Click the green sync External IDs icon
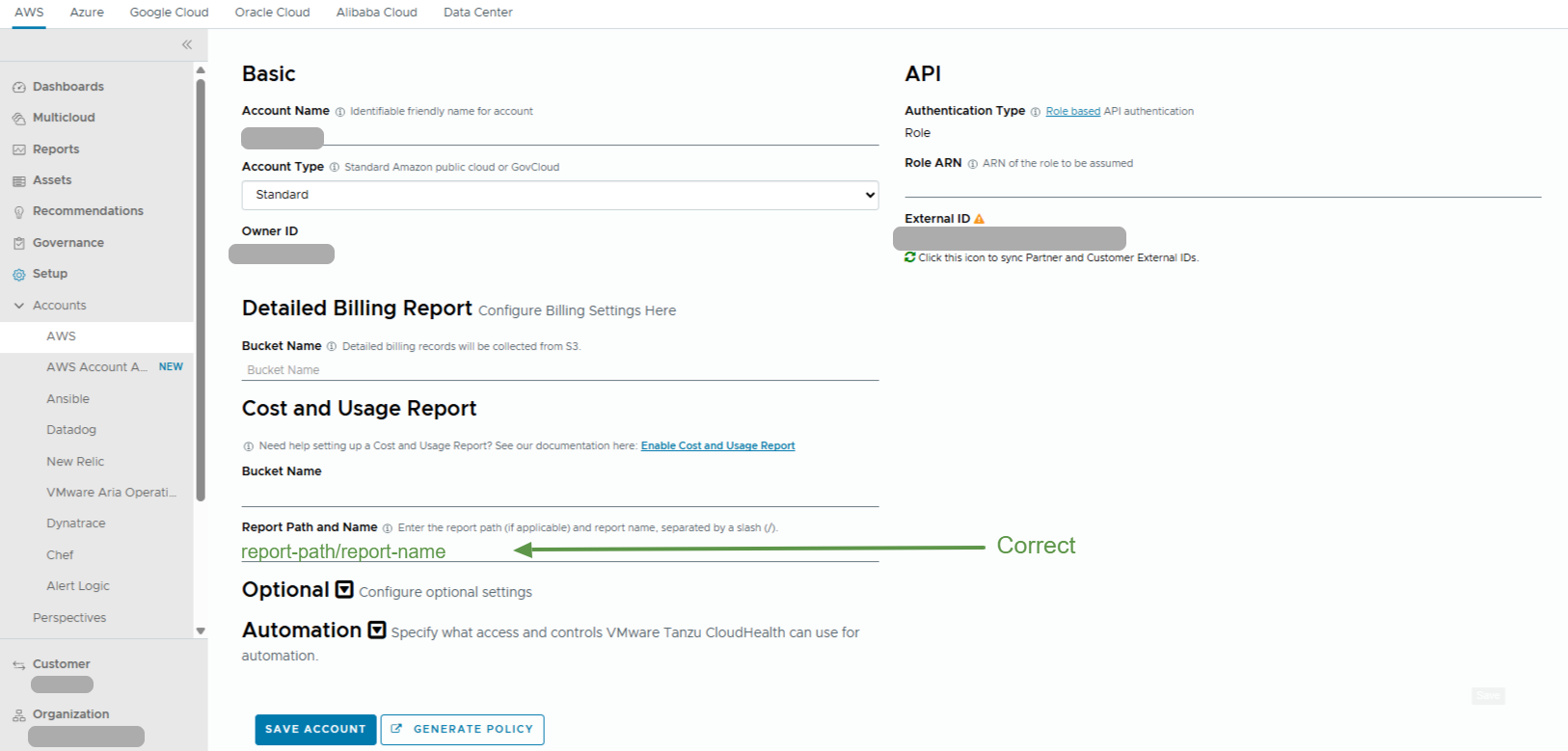 pyautogui.click(x=909, y=257)
